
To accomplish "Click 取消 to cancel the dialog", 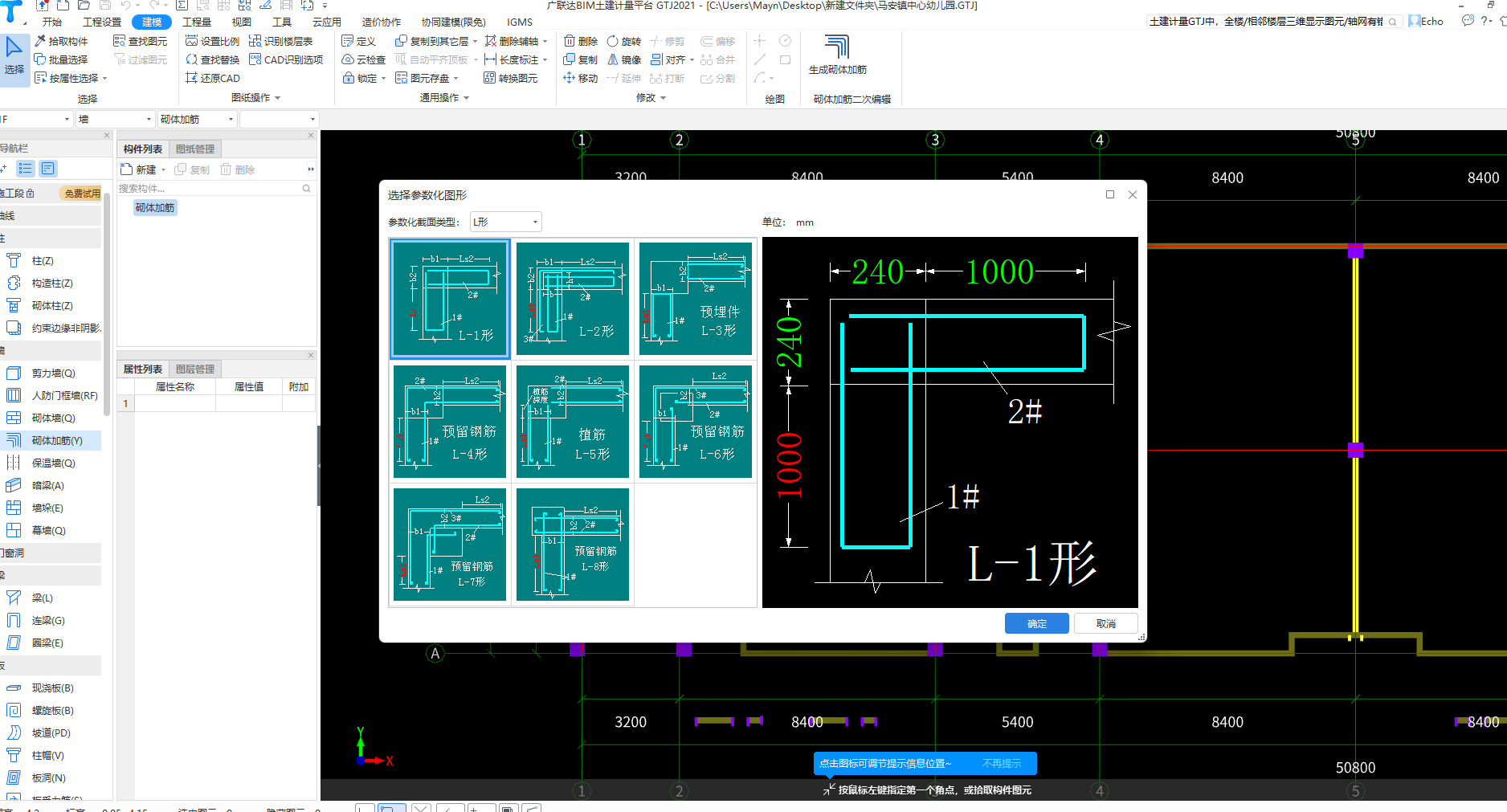I will pyautogui.click(x=1106, y=623).
